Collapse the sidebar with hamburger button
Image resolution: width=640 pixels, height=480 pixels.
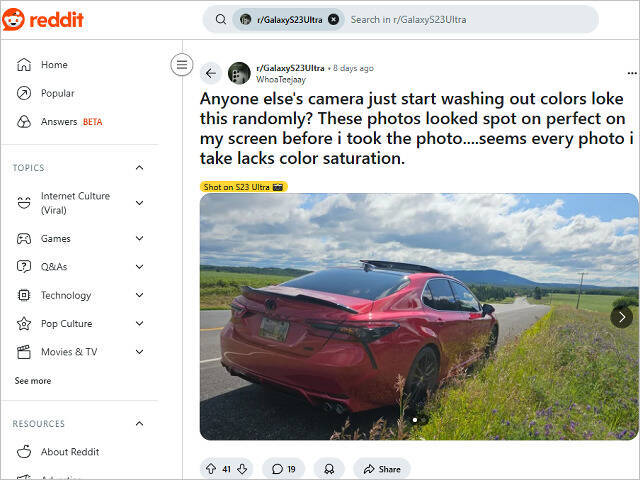[x=181, y=65]
